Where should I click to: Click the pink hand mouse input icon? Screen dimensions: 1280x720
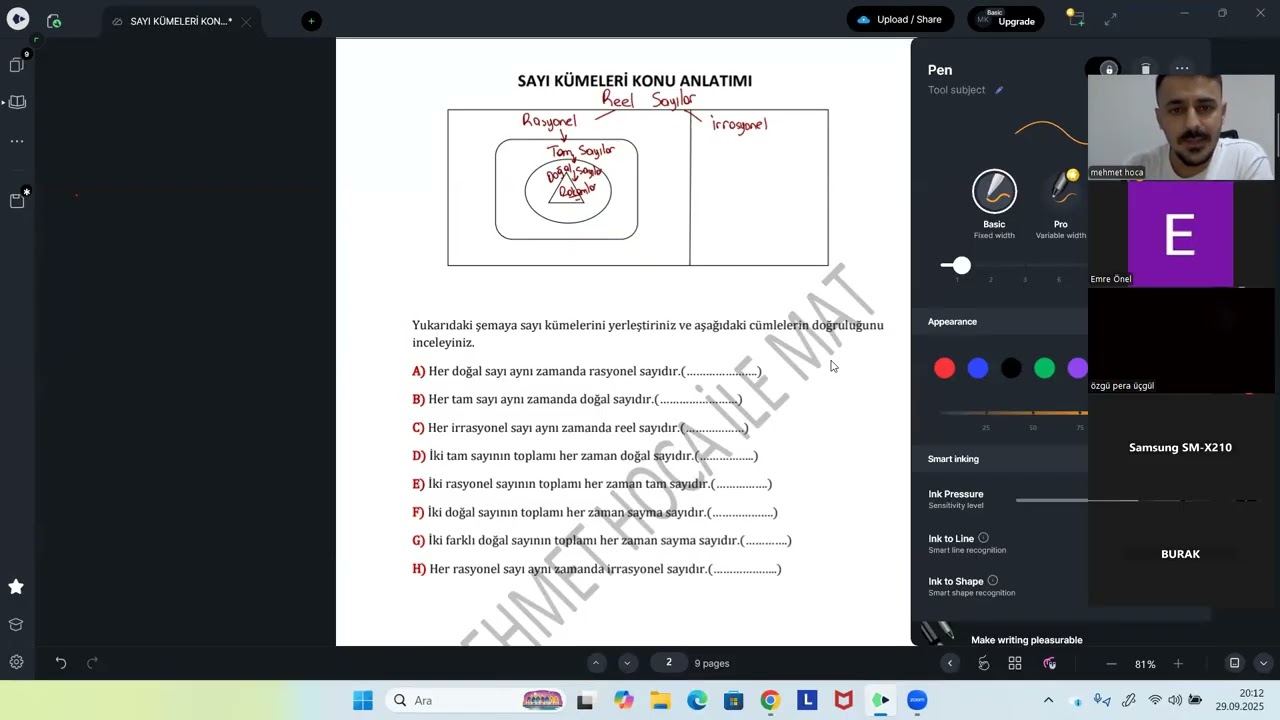point(1049,663)
